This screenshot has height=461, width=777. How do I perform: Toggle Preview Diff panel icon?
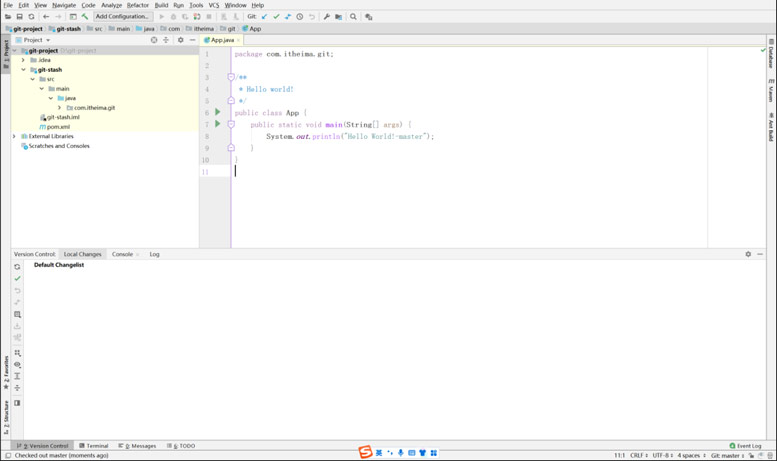(x=17, y=403)
